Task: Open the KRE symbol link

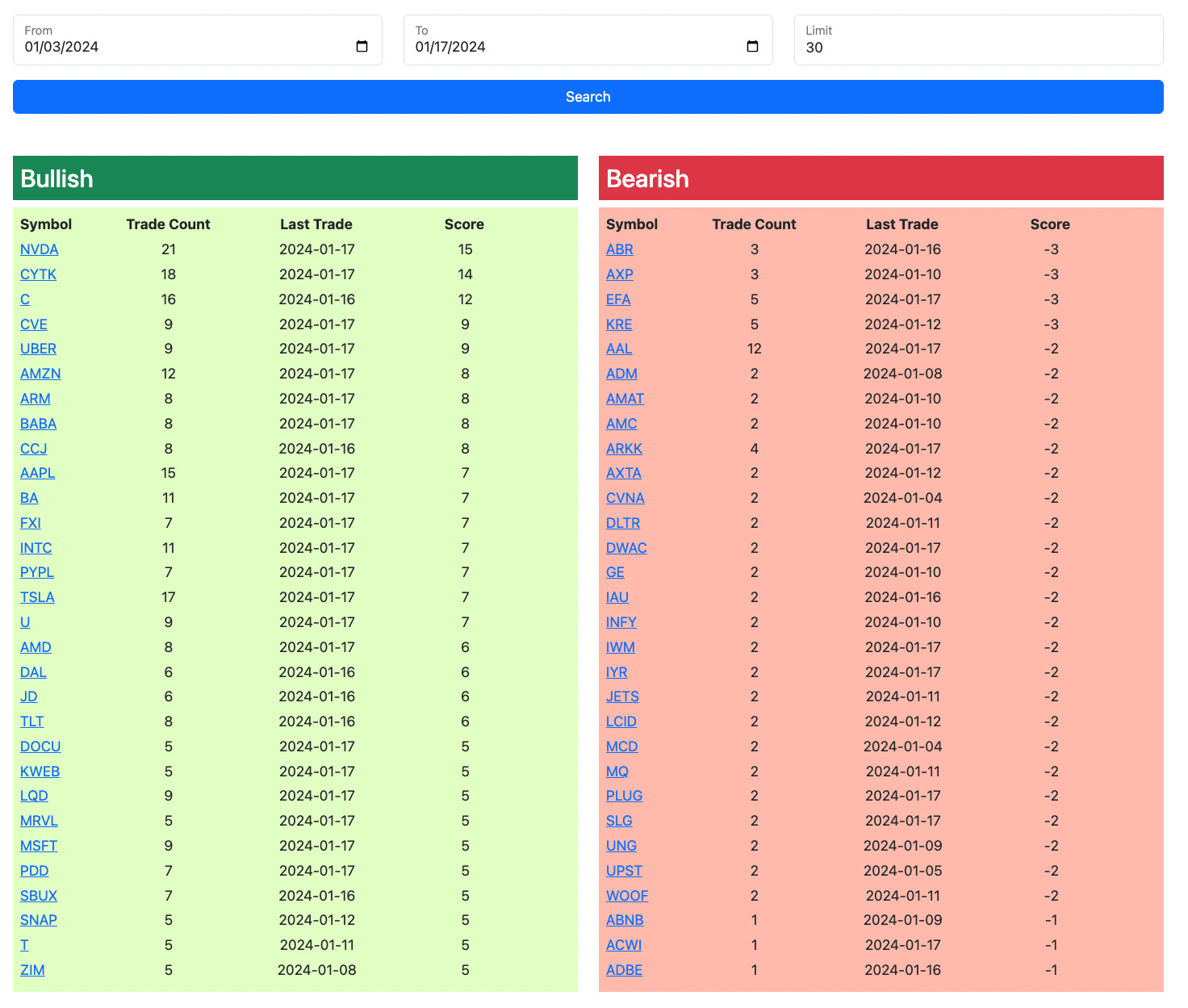Action: coord(619,324)
